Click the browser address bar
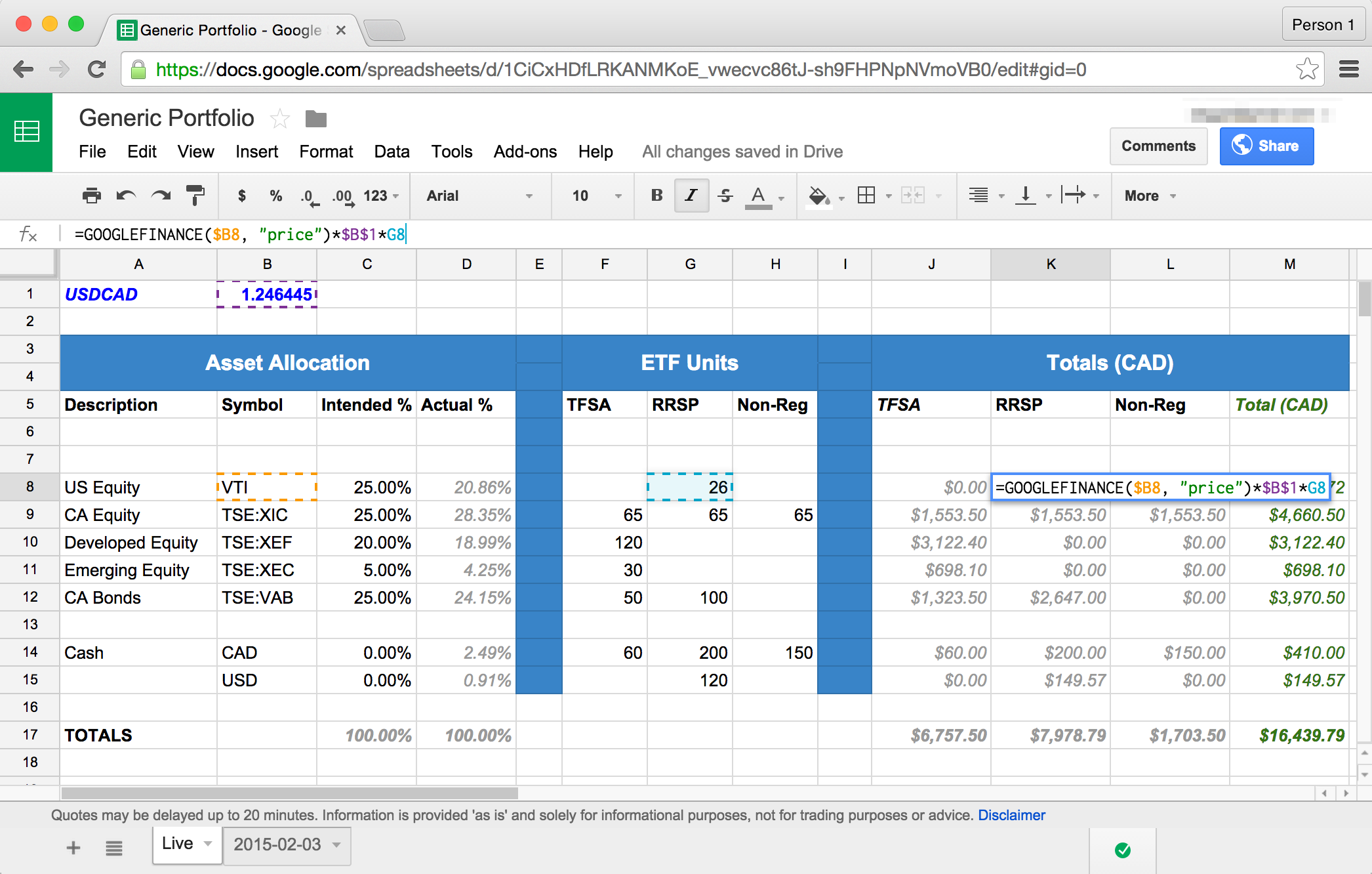Screen dimensions: 1372x874 click(x=721, y=69)
